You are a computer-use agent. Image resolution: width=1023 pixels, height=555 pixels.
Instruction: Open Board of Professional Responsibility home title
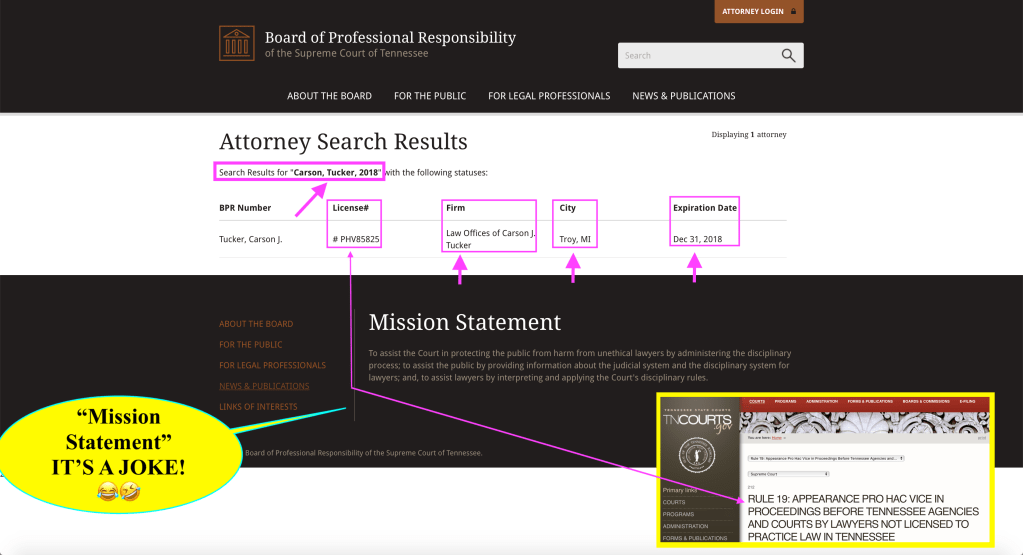[390, 37]
